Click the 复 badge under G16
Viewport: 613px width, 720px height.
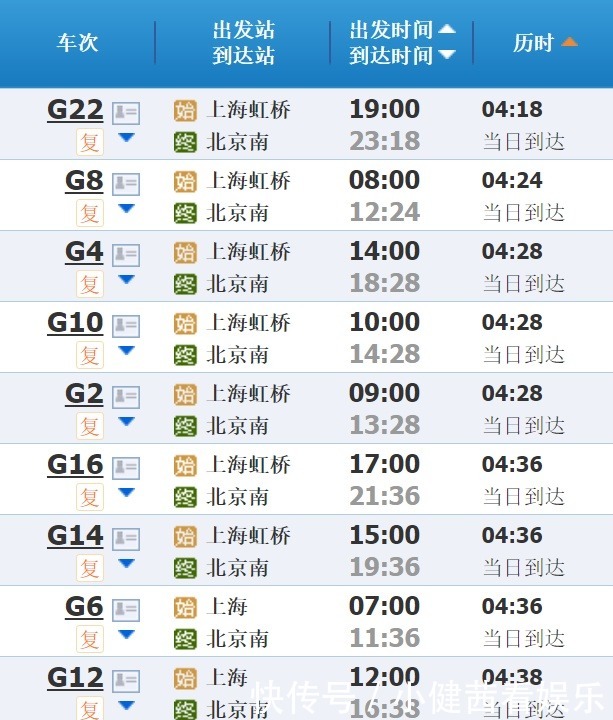(x=90, y=496)
